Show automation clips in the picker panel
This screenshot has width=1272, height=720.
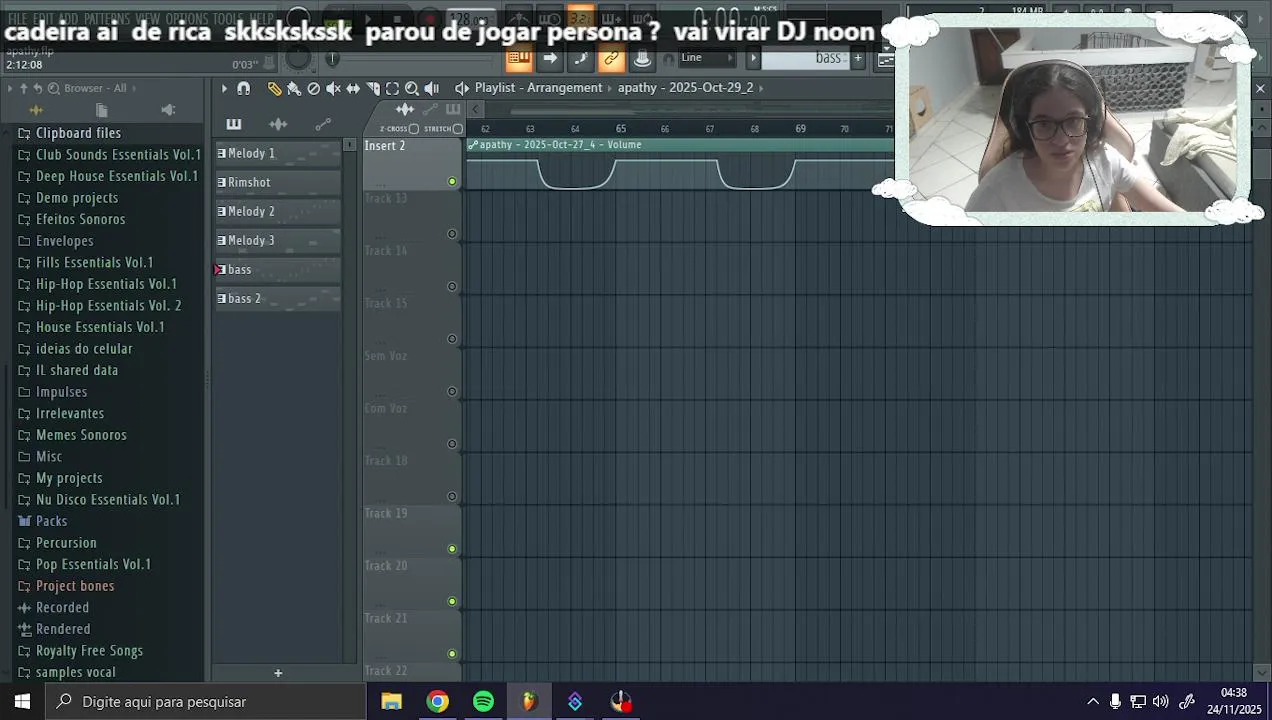(323, 124)
